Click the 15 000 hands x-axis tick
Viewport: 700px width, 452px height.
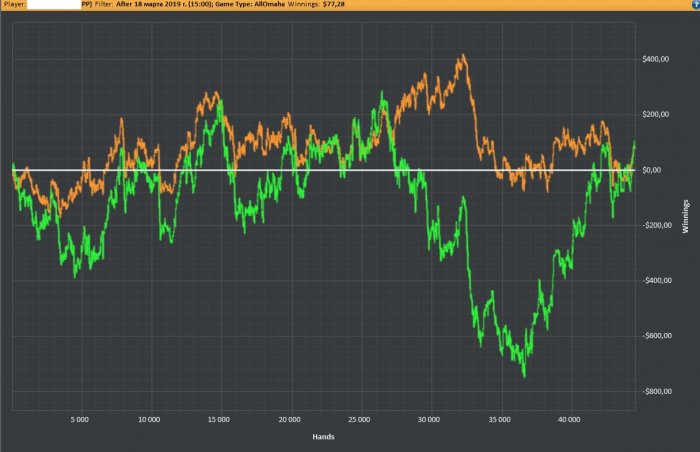pyautogui.click(x=219, y=420)
